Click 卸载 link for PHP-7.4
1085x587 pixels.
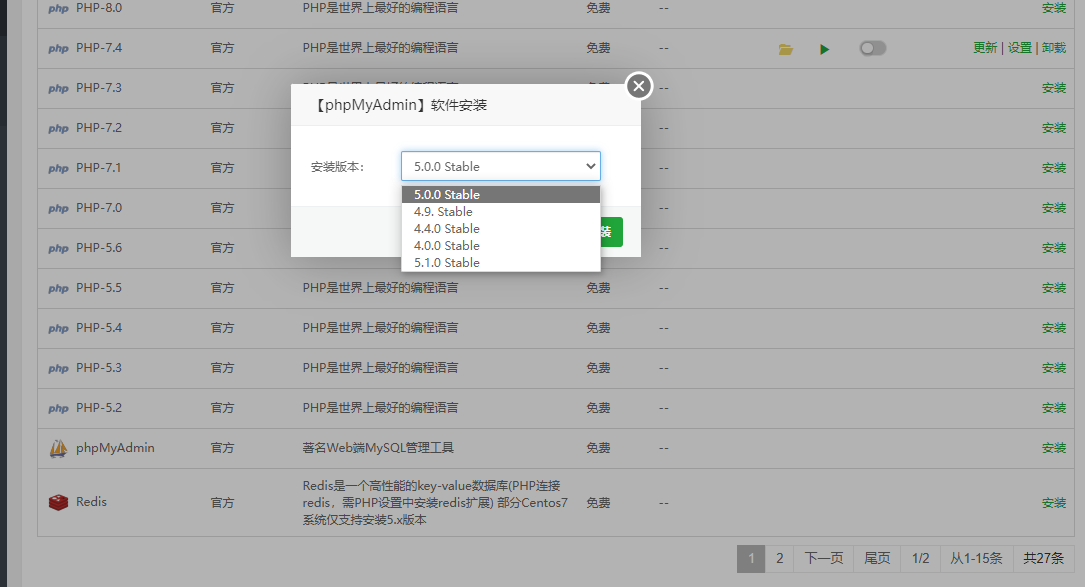click(x=1054, y=48)
